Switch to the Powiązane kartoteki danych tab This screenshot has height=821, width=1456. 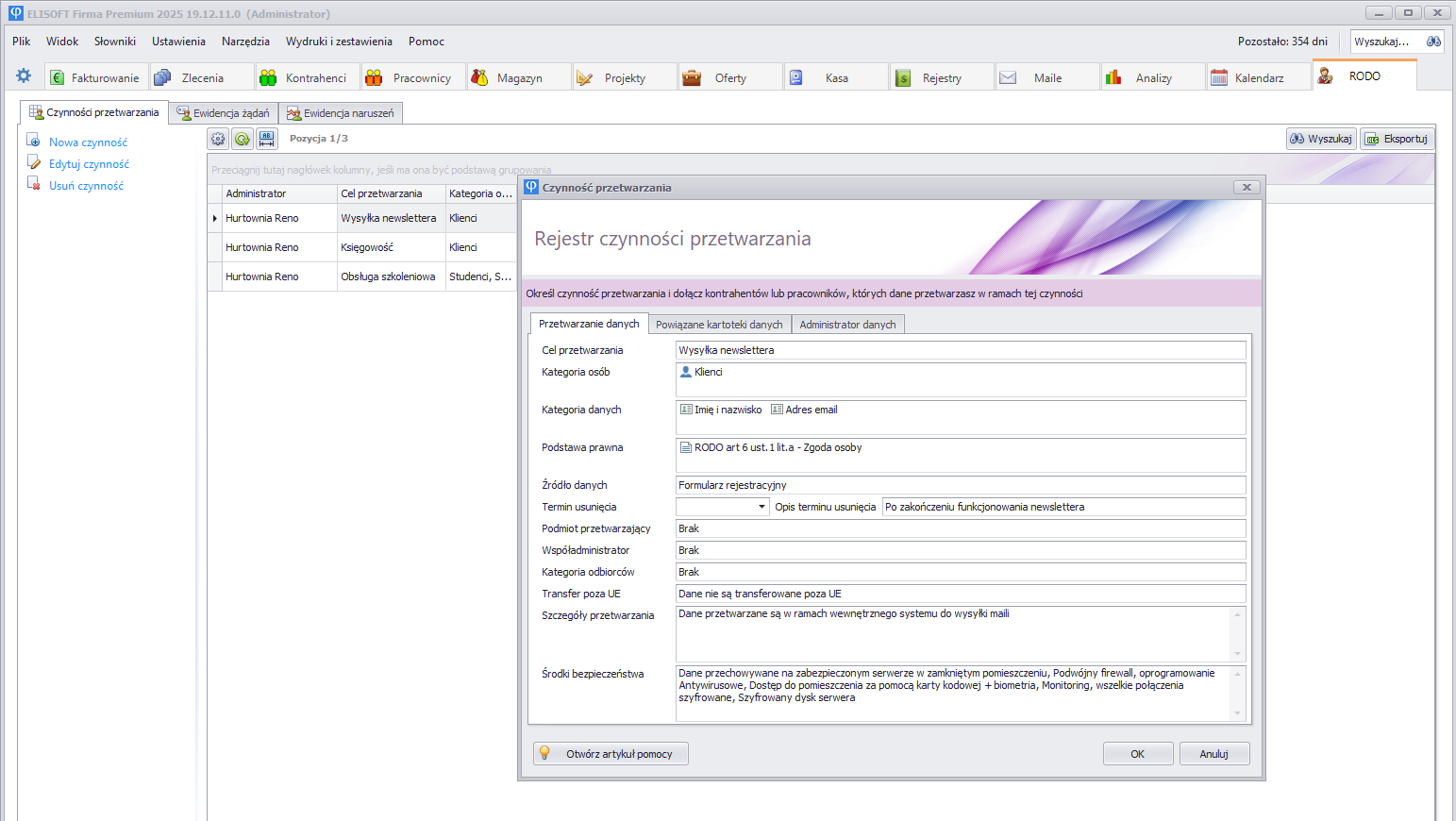(719, 325)
